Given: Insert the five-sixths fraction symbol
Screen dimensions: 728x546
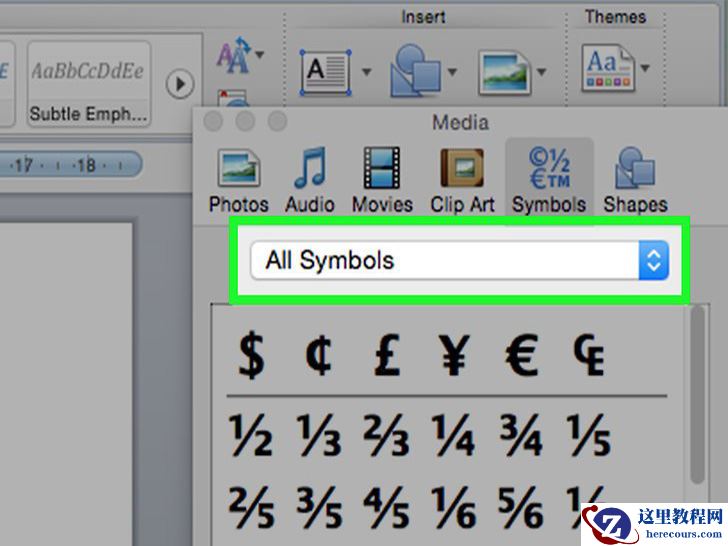Looking at the screenshot, I should click(x=521, y=507).
